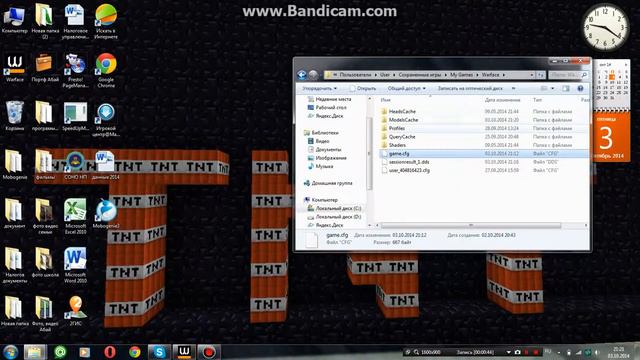Screen dimensions: 640x360
Task: Toggle the Explorer preview pane button
Action: (x=566, y=89)
